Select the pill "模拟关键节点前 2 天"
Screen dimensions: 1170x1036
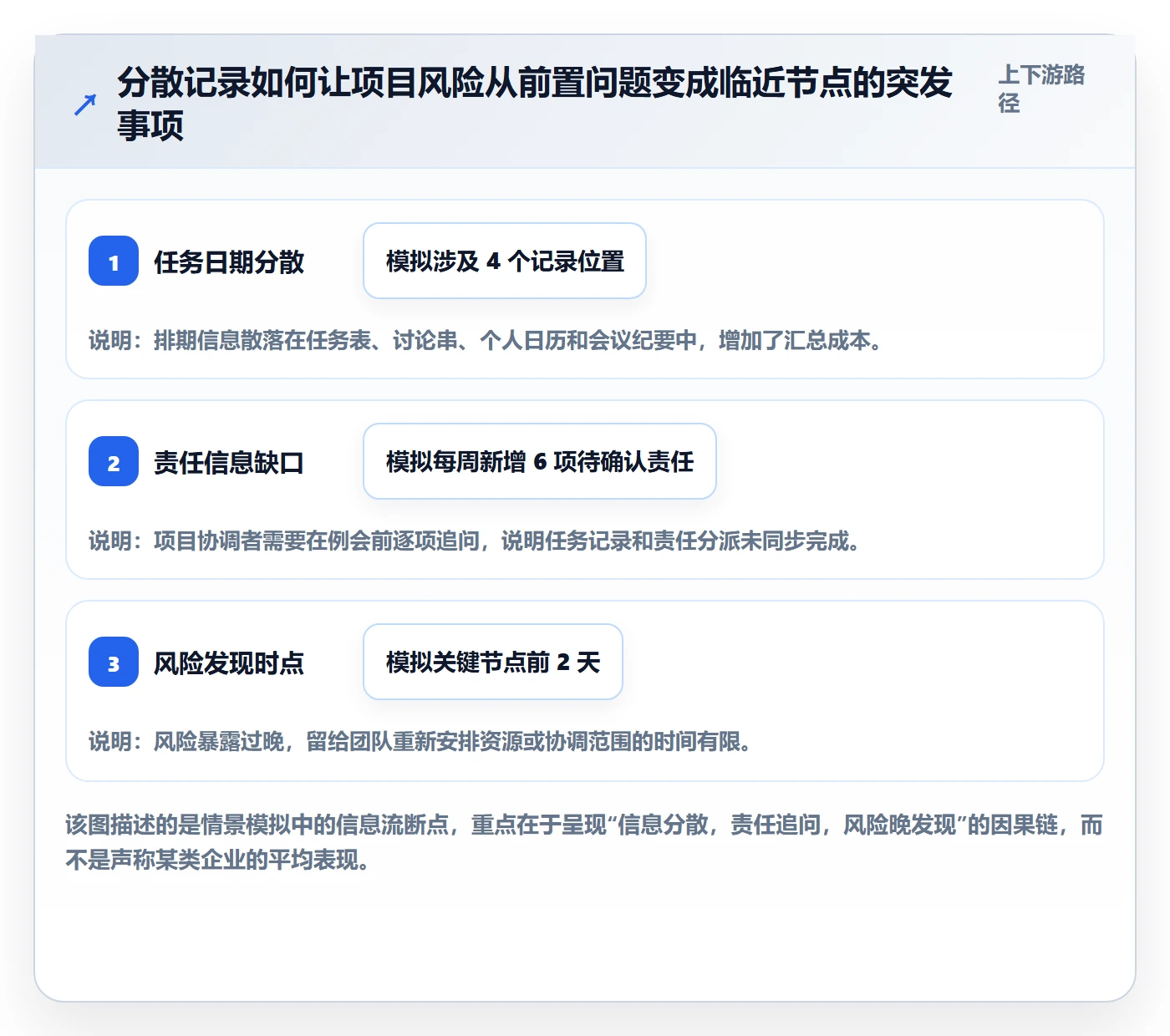click(493, 663)
